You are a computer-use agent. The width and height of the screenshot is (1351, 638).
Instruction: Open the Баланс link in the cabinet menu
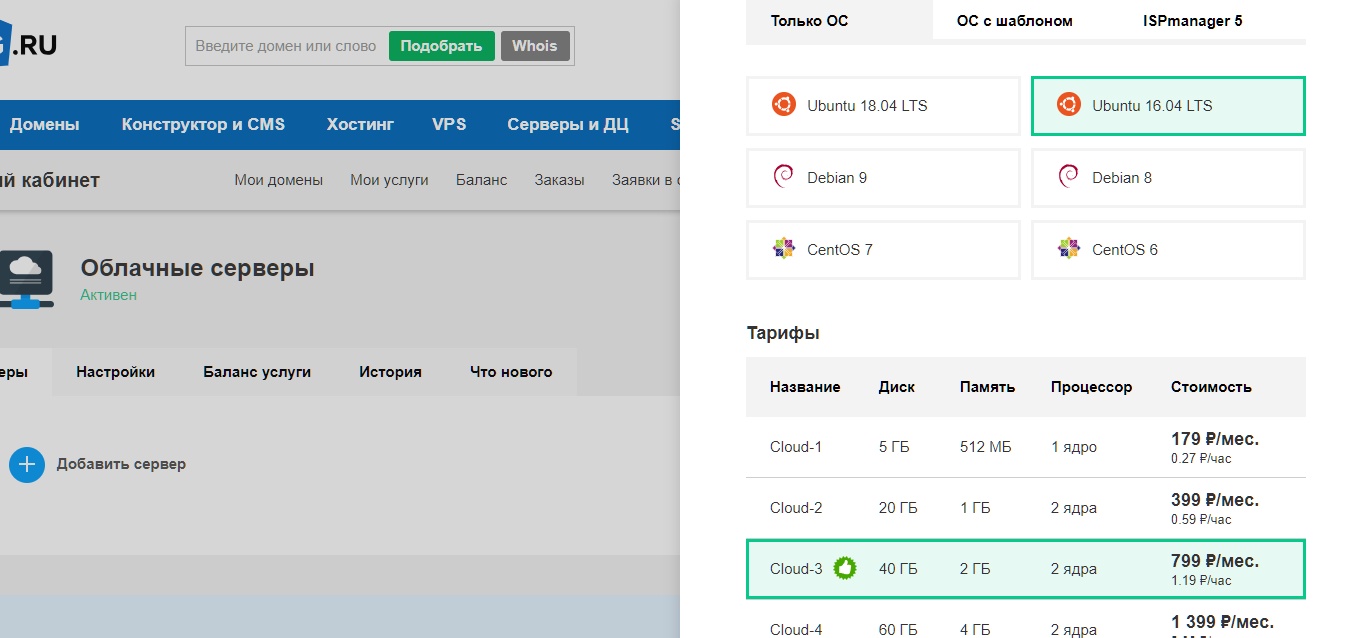click(x=481, y=180)
